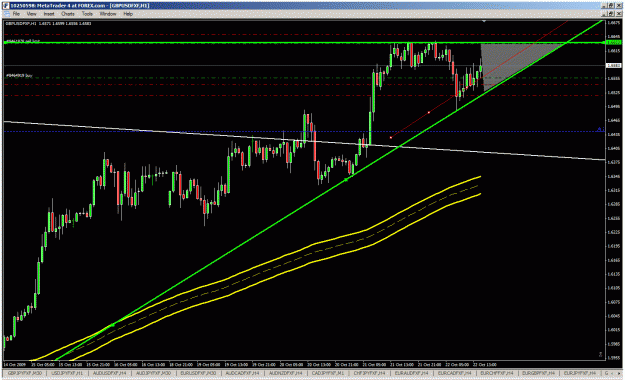Image resolution: width=625 pixels, height=380 pixels.
Task: Switch to the AUDCADFXF,H4 chart tab
Action: (242, 373)
